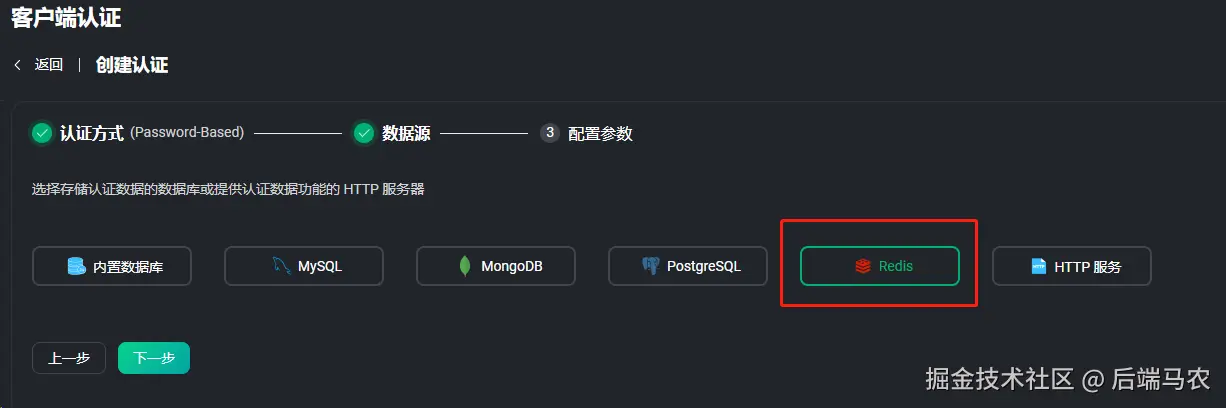
Task: Click the PostgreSQL elephant icon
Action: (651, 266)
